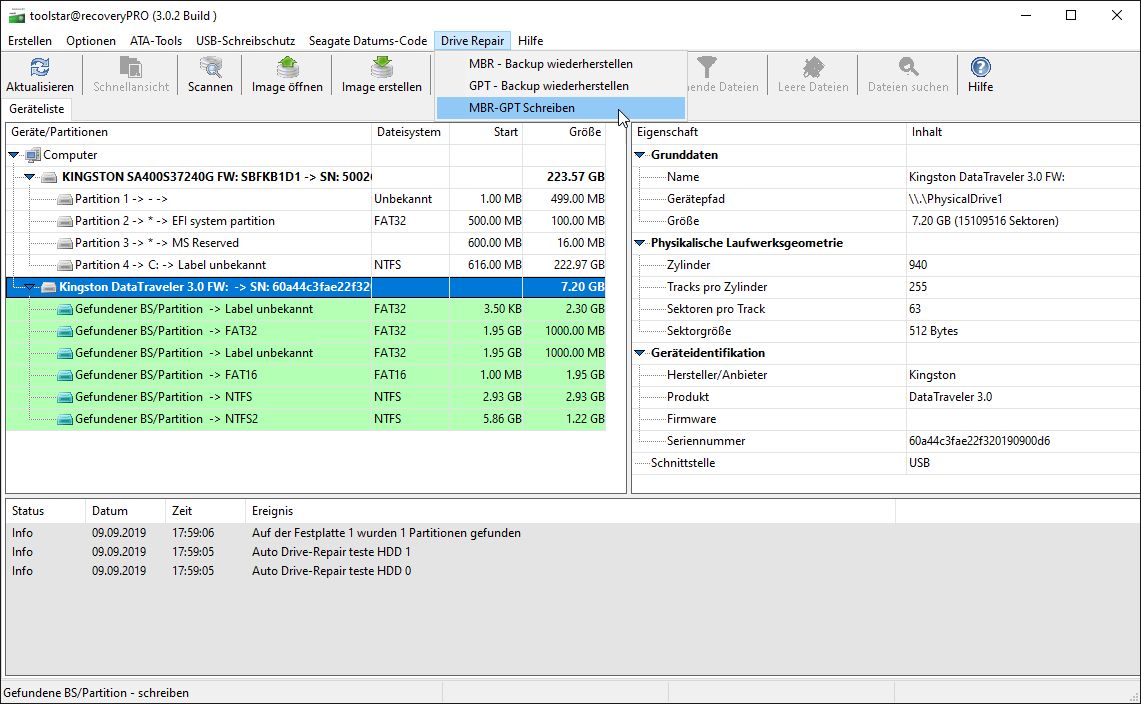The image size is (1141, 704).
Task: Click the Scannen toolbar icon
Action: click(x=210, y=67)
